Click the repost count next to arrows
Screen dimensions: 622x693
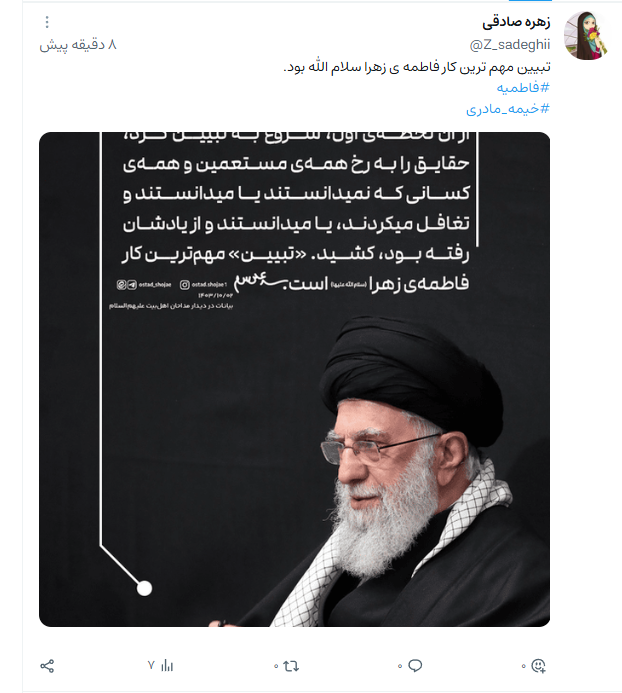(x=276, y=666)
